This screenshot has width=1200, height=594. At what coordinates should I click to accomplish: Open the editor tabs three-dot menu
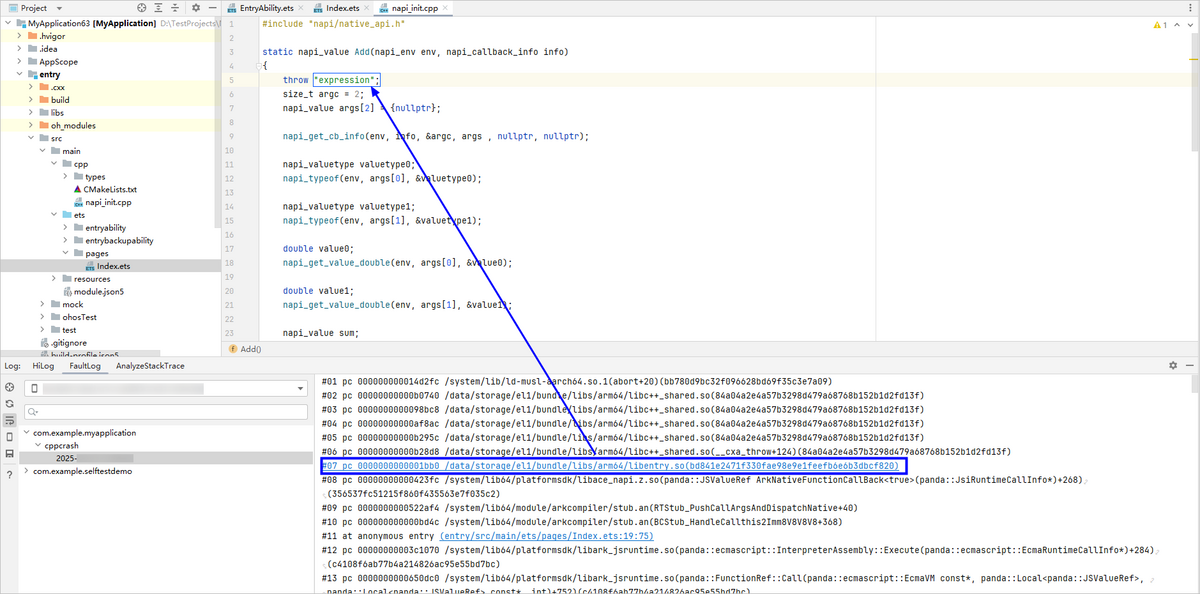click(1190, 8)
